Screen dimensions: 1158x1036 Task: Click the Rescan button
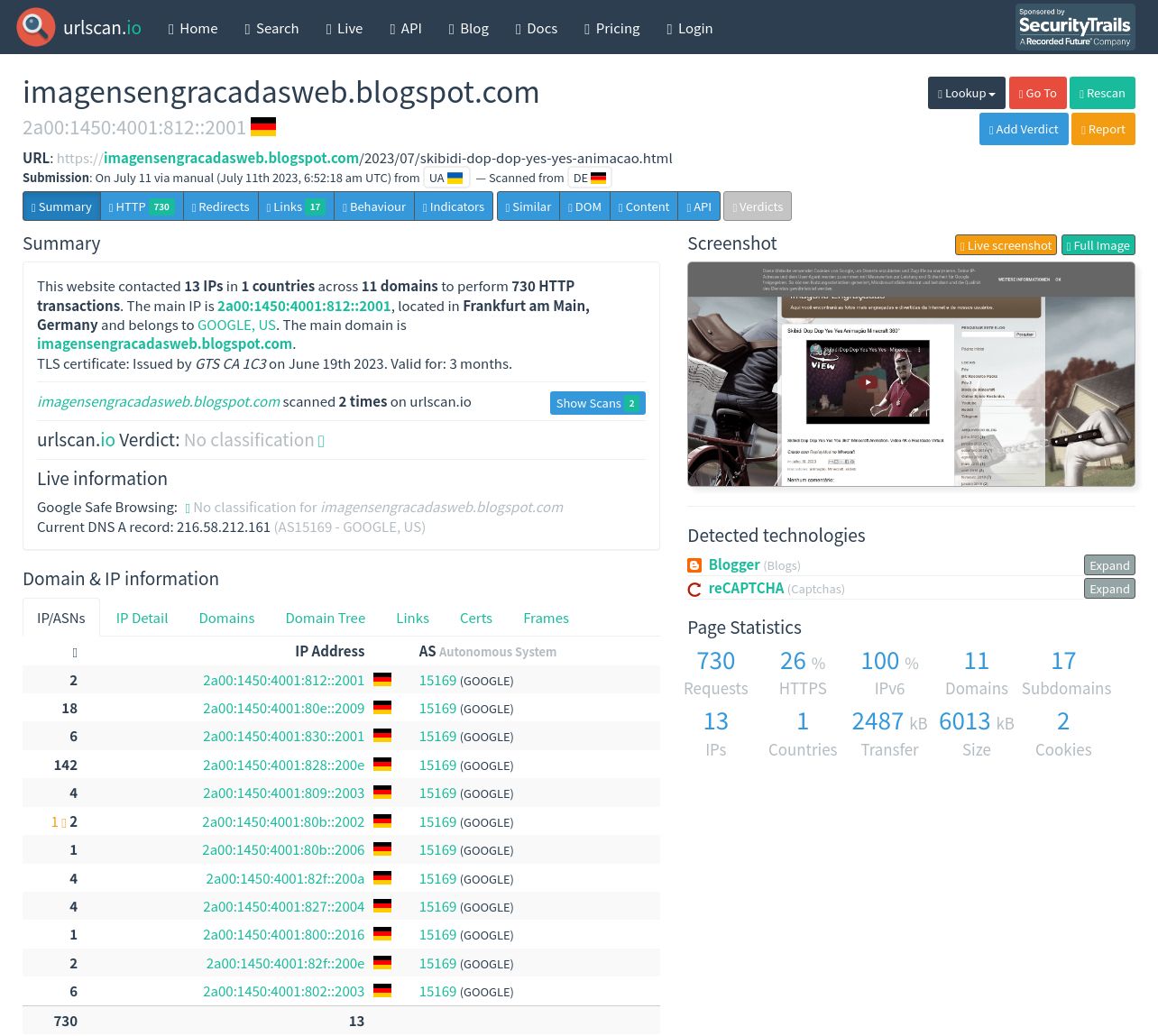coord(1102,93)
